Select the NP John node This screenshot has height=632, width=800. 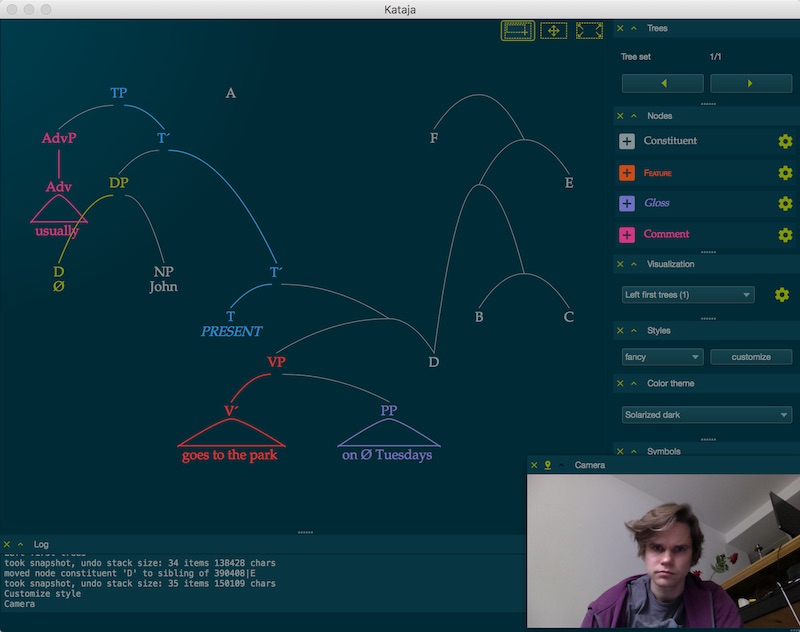163,280
